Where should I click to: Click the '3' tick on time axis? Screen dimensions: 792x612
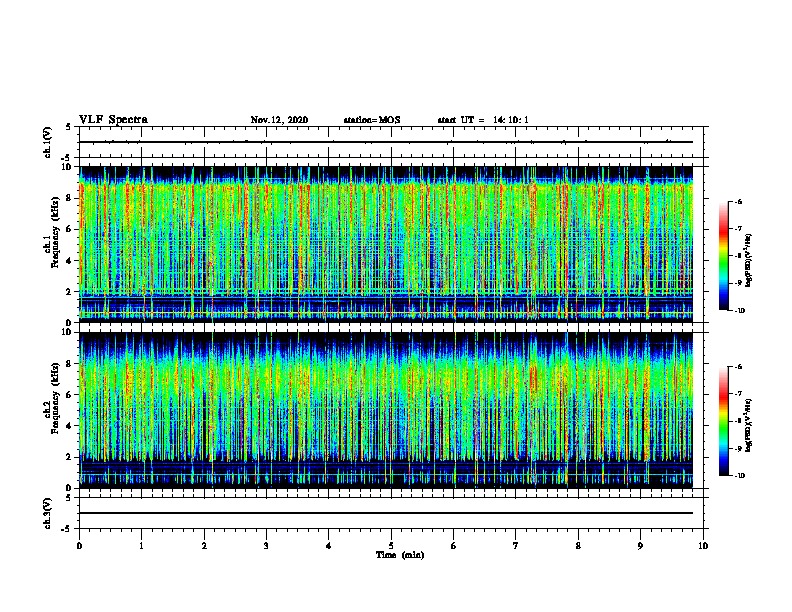point(267,545)
